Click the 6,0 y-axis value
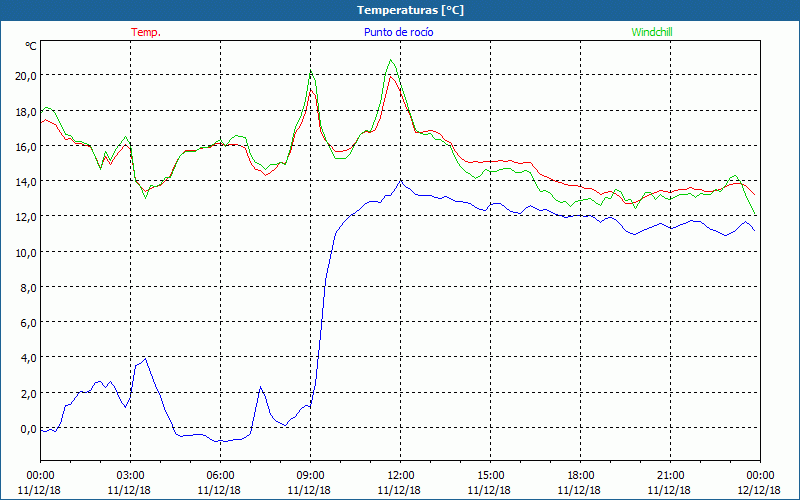Viewport: 800px width, 500px height. point(28,322)
